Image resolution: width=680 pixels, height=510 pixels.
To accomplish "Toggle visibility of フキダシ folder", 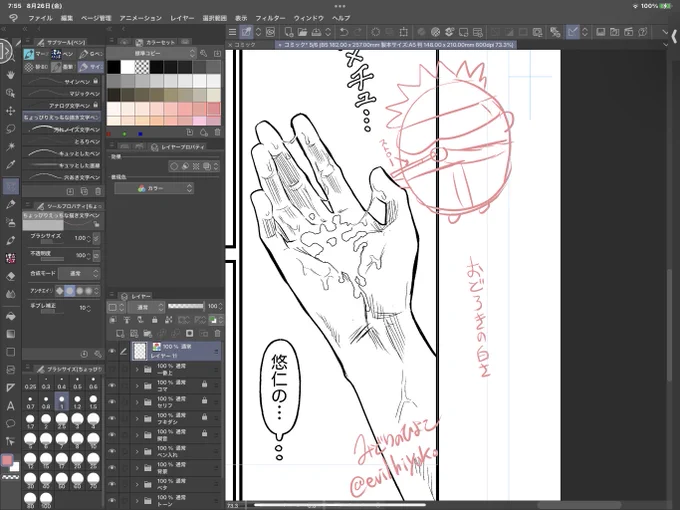I will pos(112,418).
